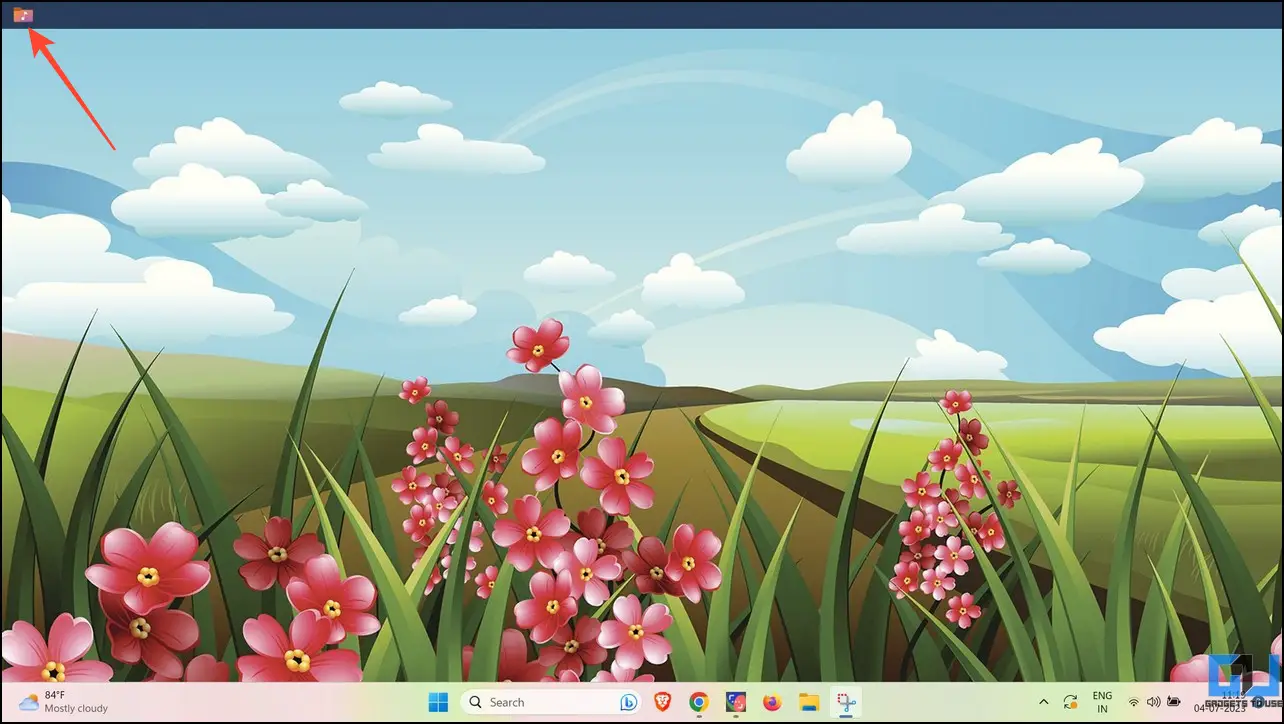
Task: Launch the Brave browser from the taskbar
Action: 663,702
